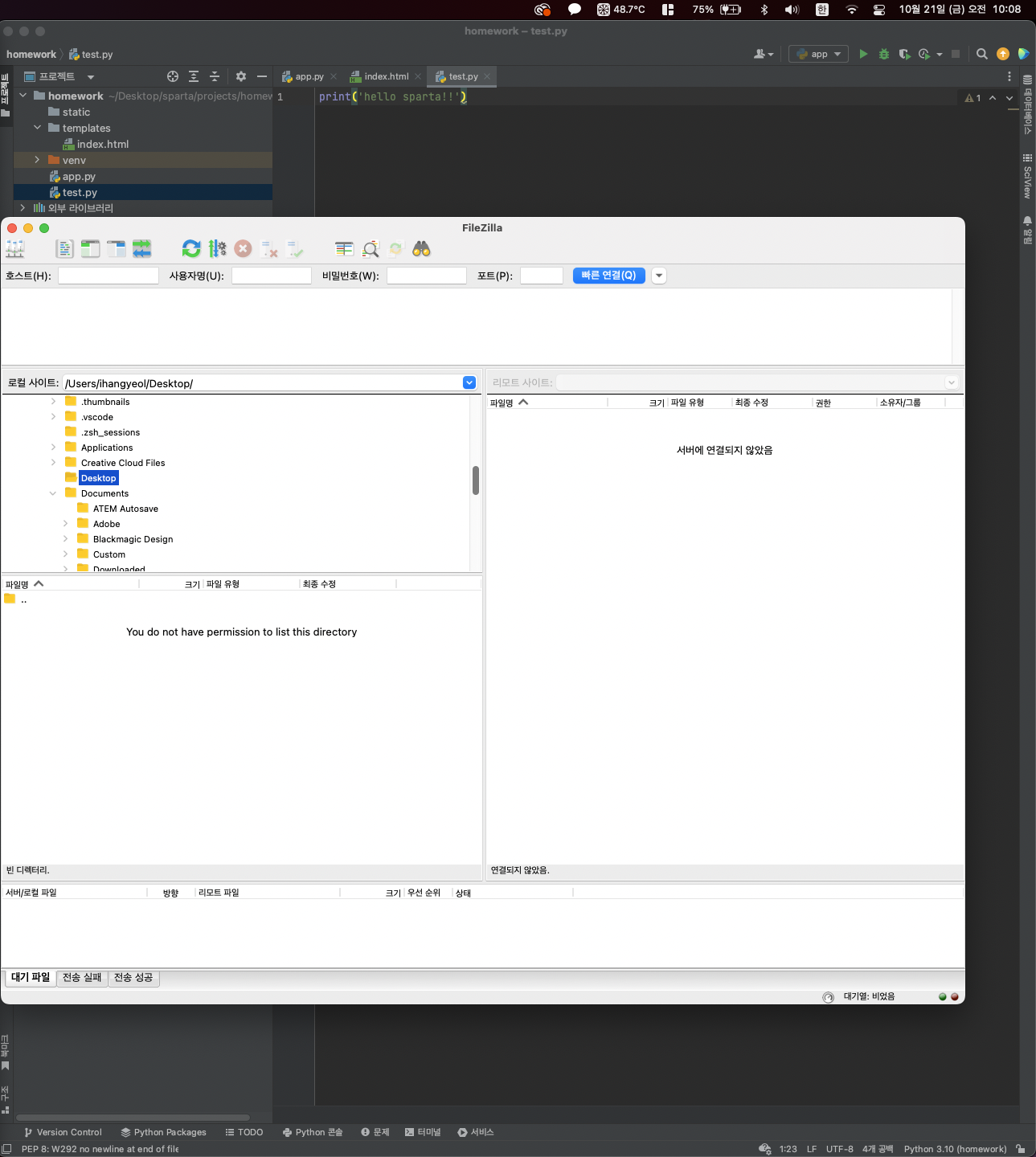The image size is (1036, 1157).
Task: Click the Python 3.10 interpreter status entry
Action: click(955, 1149)
